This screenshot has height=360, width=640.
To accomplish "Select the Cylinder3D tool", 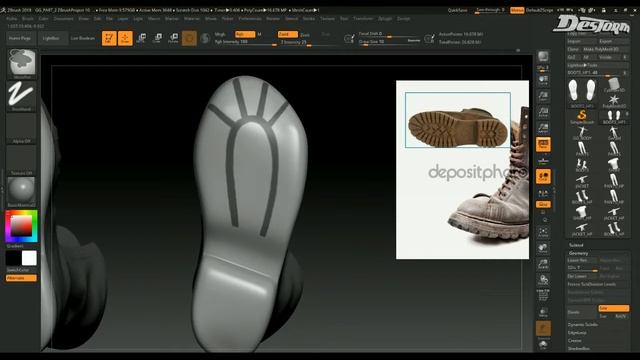I will tap(614, 84).
